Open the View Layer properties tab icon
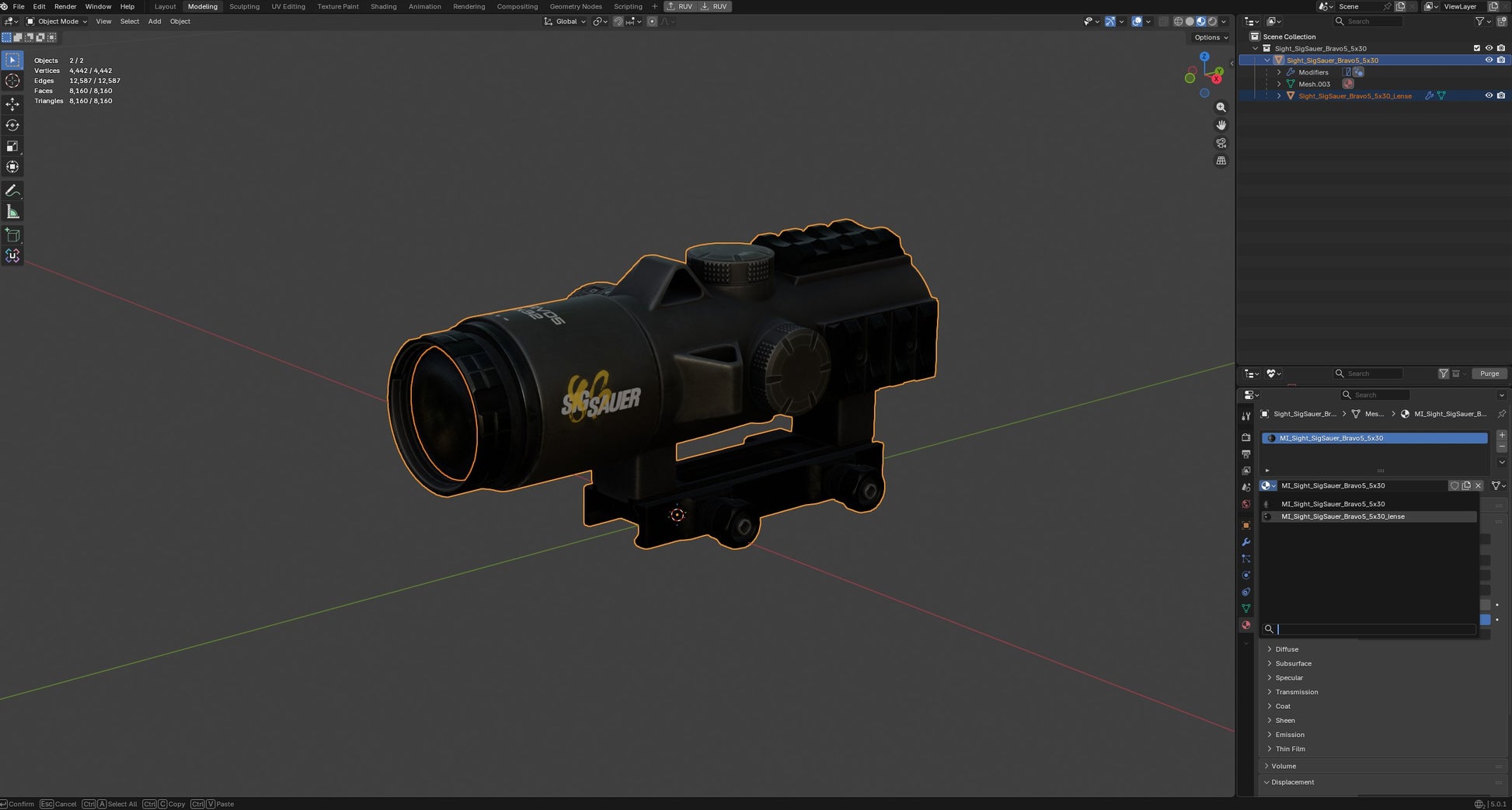This screenshot has height=810, width=1512. pyautogui.click(x=1245, y=471)
